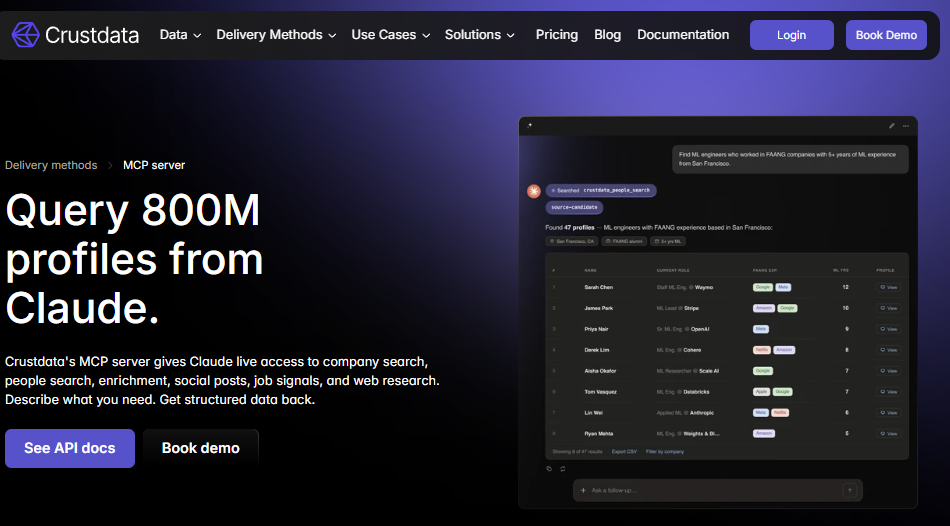Click the Export CSV link
The height and width of the screenshot is (526, 950).
point(624,451)
